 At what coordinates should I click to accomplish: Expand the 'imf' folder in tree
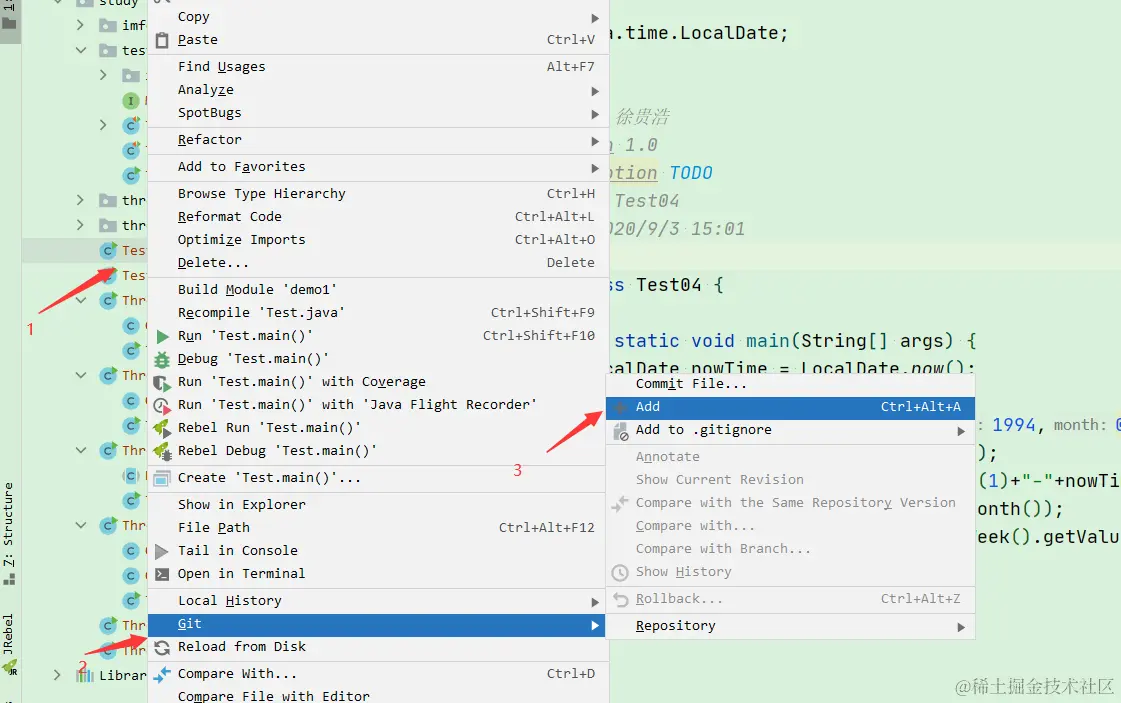coord(80,25)
